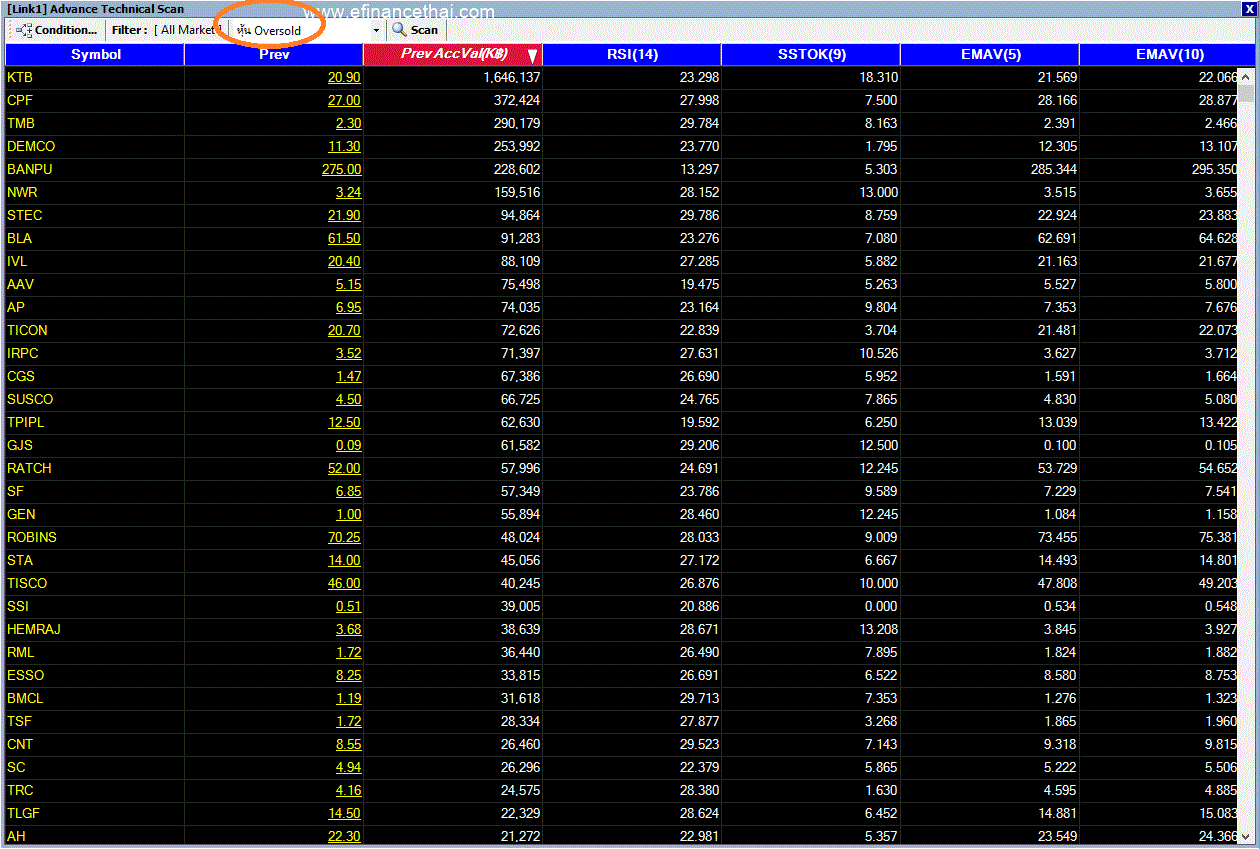Screen dimensions: 1260x849
Task: Open the 61.50 Prev price link for BLA
Action: [344, 238]
